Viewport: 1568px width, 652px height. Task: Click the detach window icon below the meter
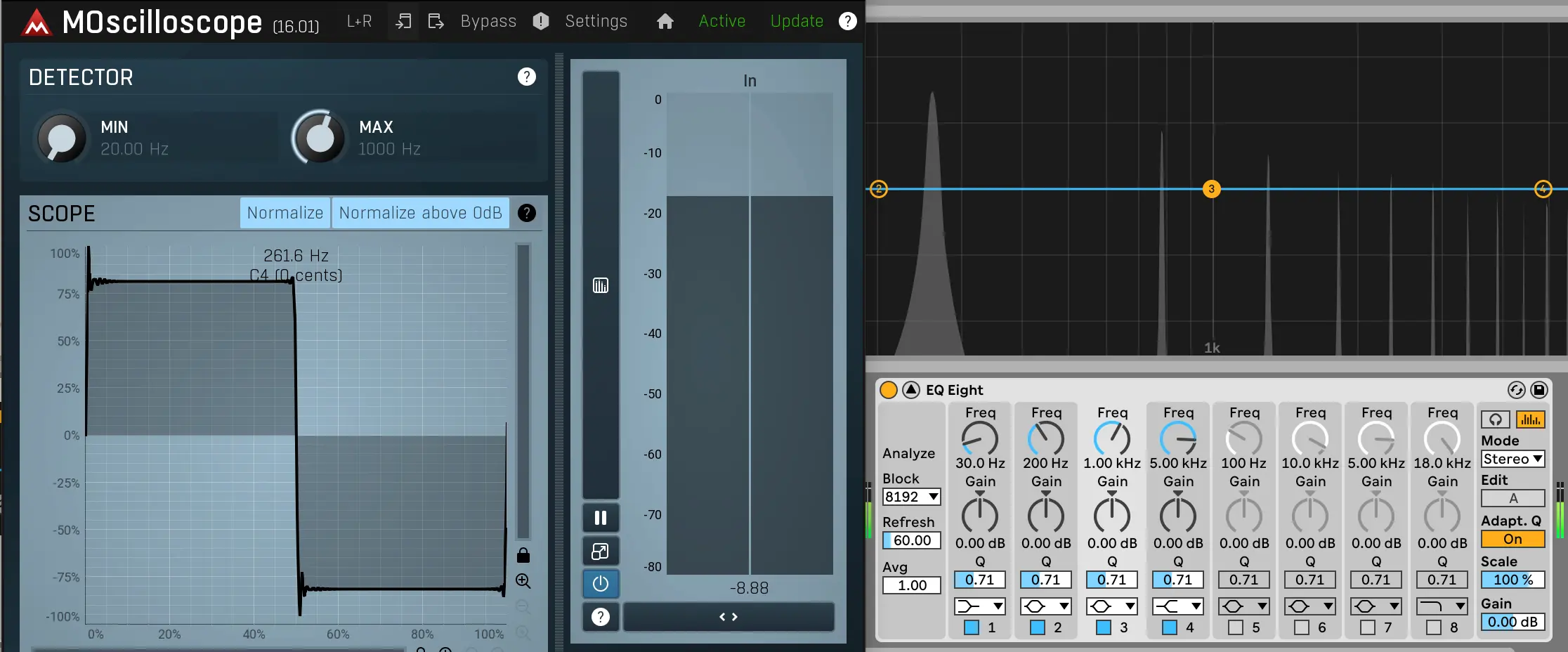click(x=601, y=551)
